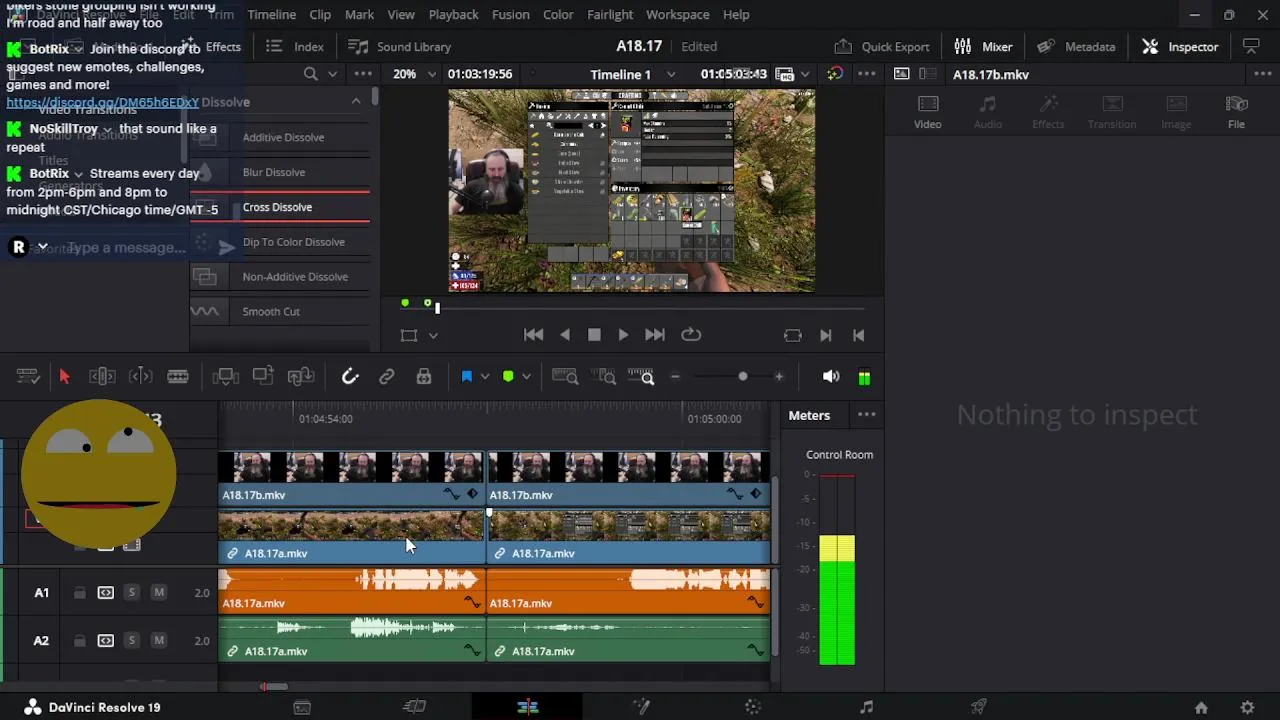Open the Sound Library panel
This screenshot has width=1280, height=720.
(x=399, y=46)
